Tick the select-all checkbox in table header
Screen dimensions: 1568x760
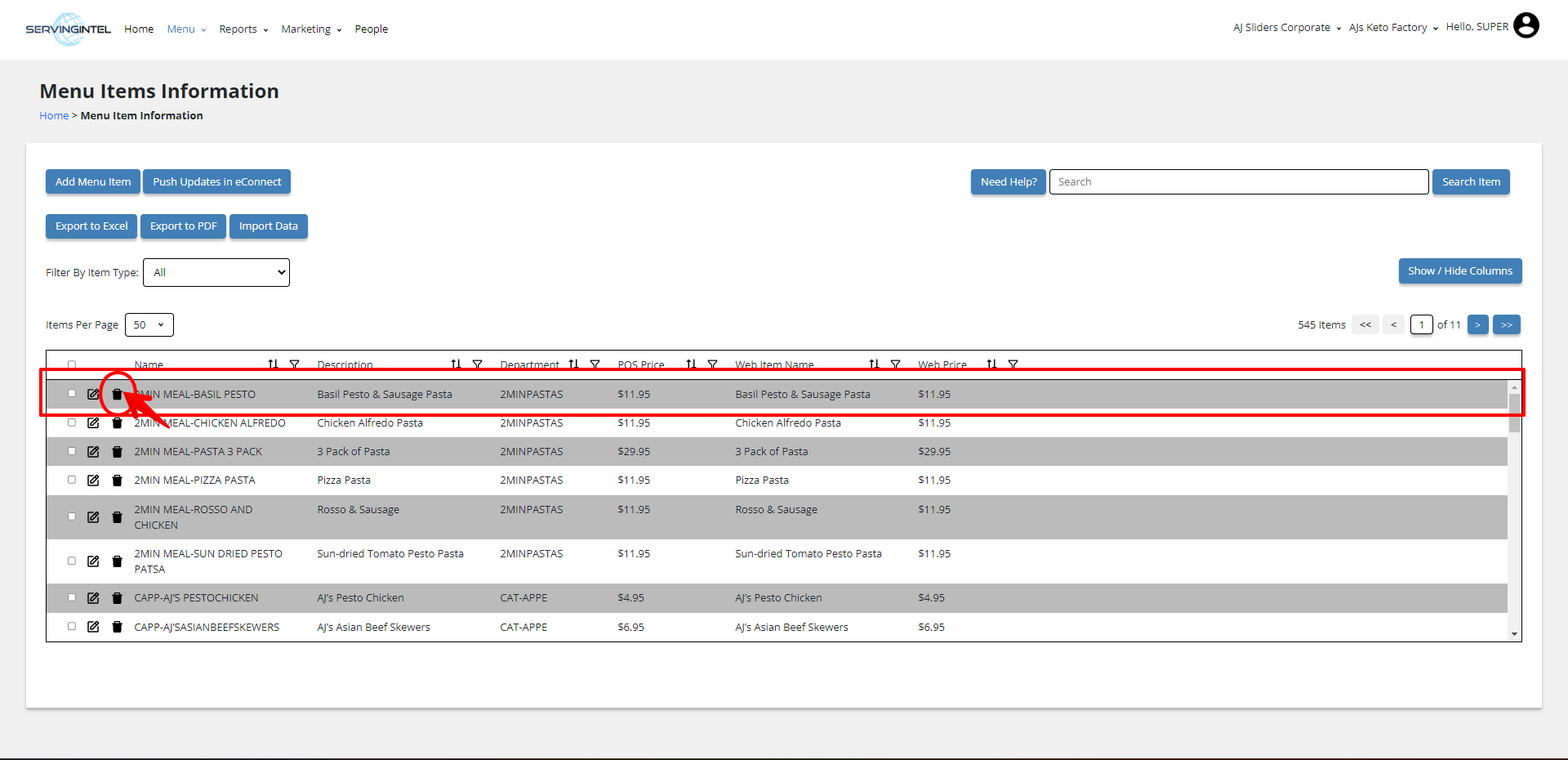72,365
